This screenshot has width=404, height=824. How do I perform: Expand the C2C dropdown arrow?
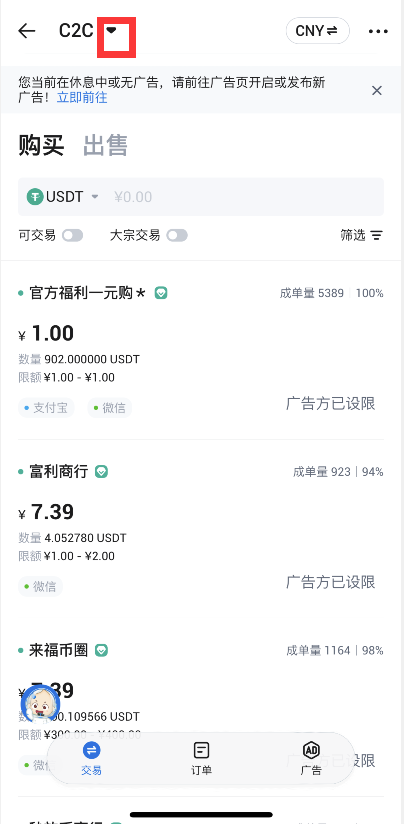111,31
